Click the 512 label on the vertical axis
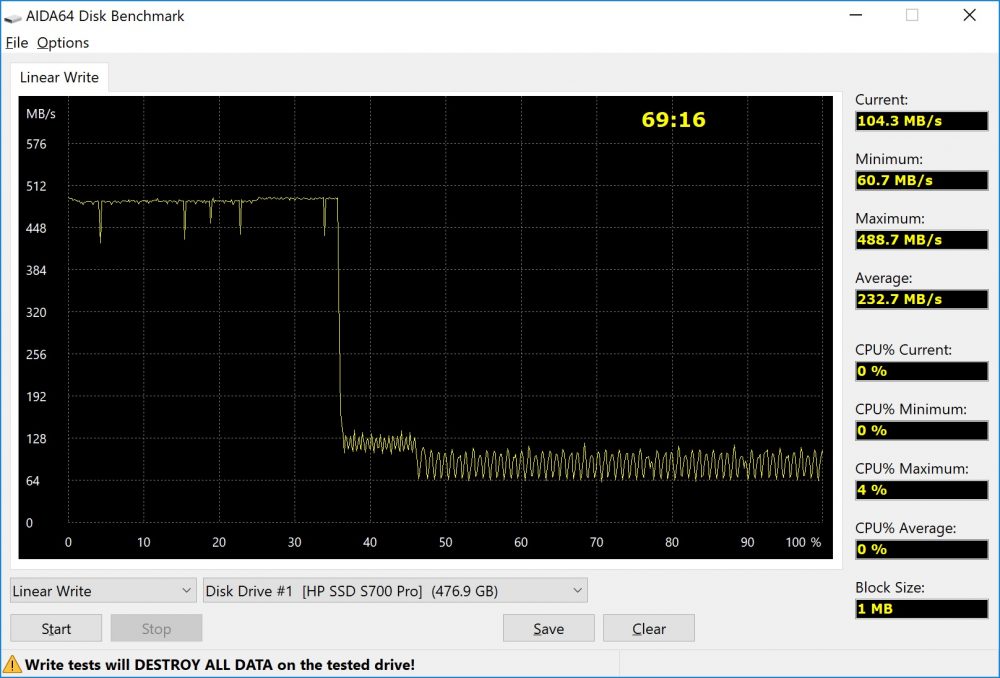Screen dimensions: 1000x678 coord(36,186)
